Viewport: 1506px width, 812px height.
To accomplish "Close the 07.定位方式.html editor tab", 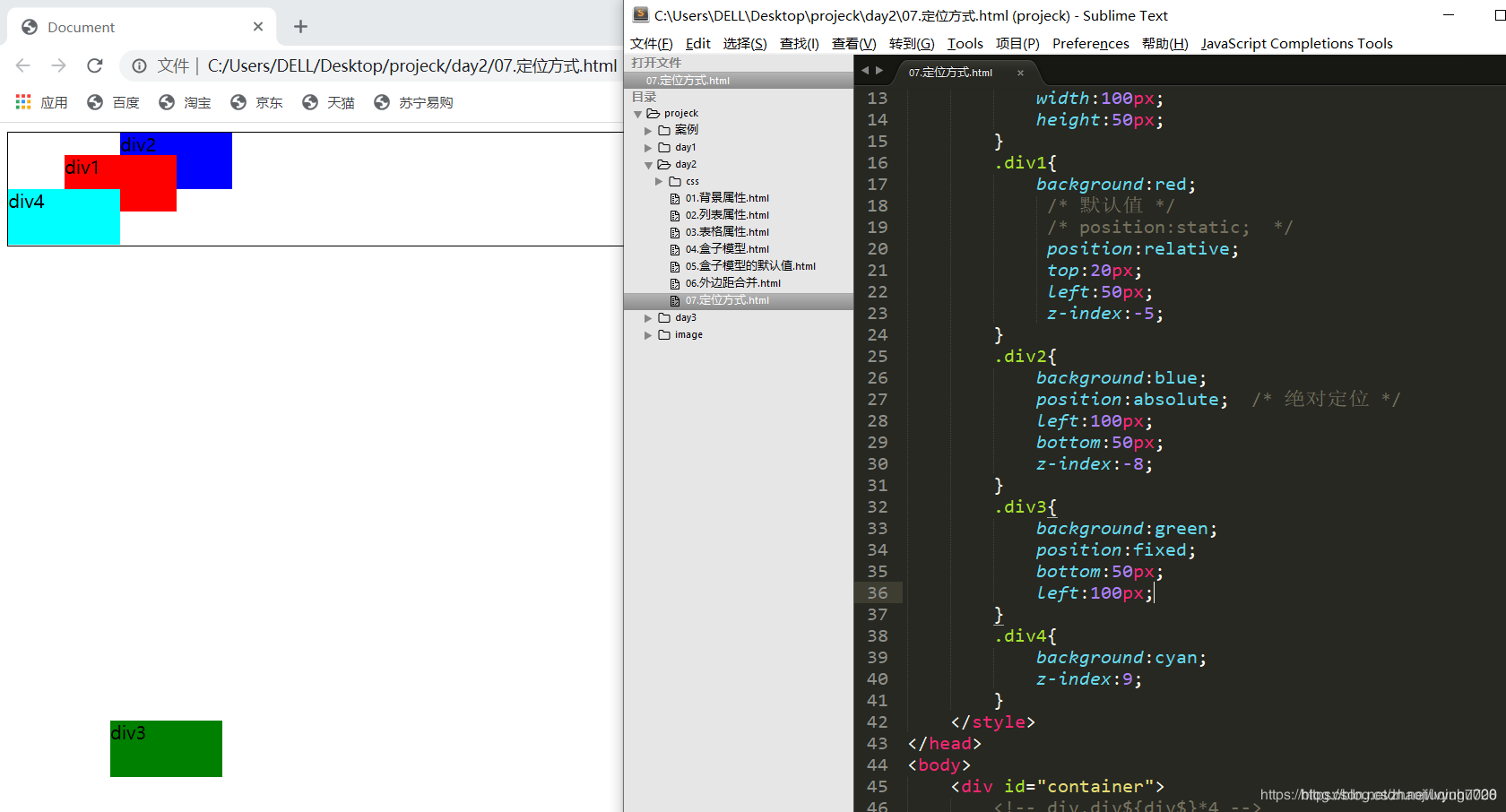I will (x=1020, y=73).
